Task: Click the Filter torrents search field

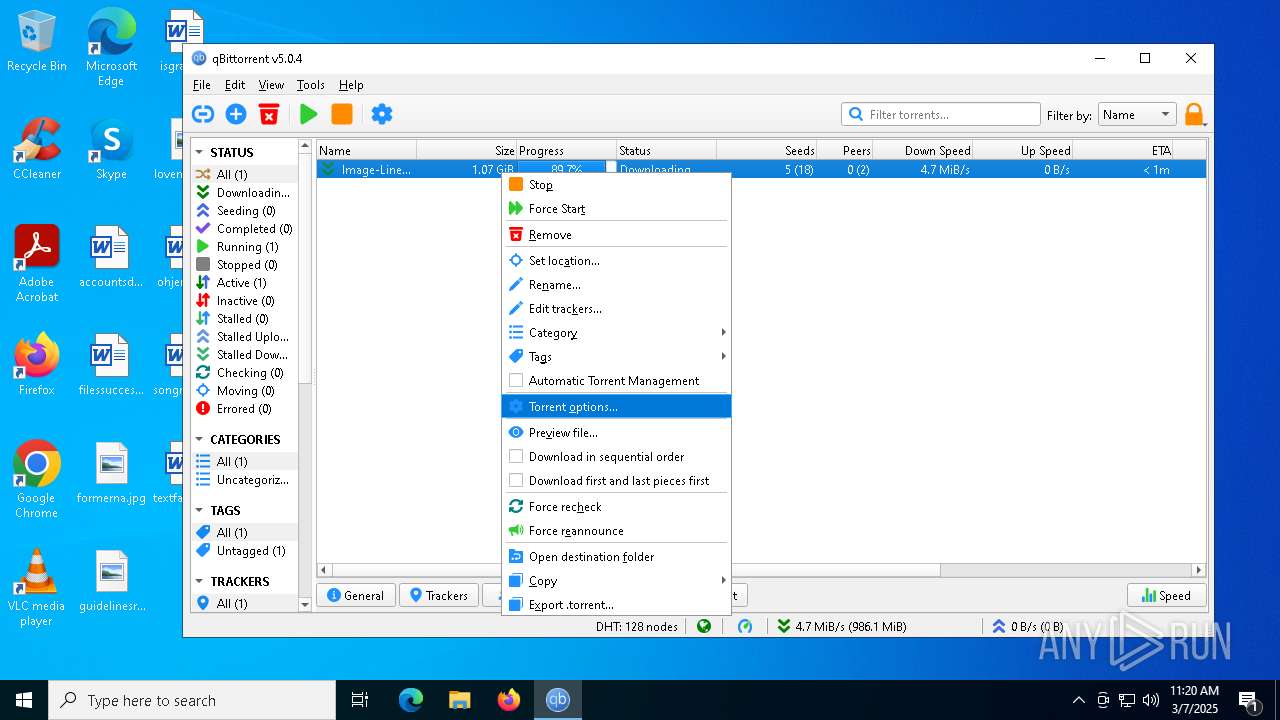Action: (940, 114)
